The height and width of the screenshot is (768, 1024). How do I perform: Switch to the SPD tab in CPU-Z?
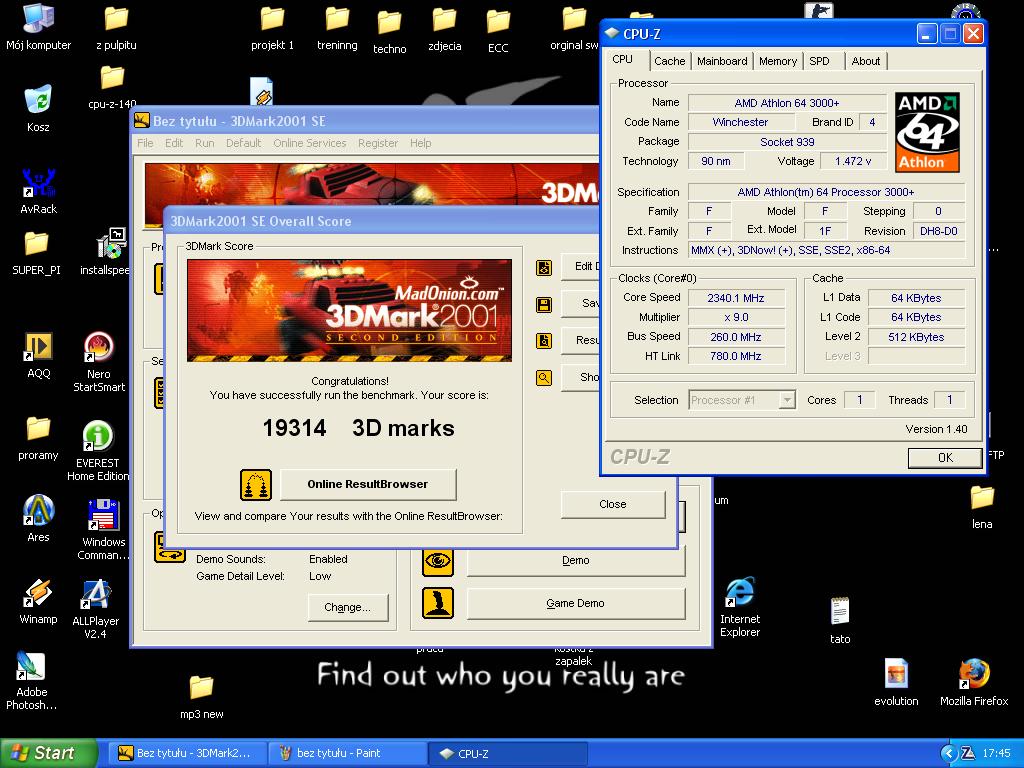pos(819,61)
